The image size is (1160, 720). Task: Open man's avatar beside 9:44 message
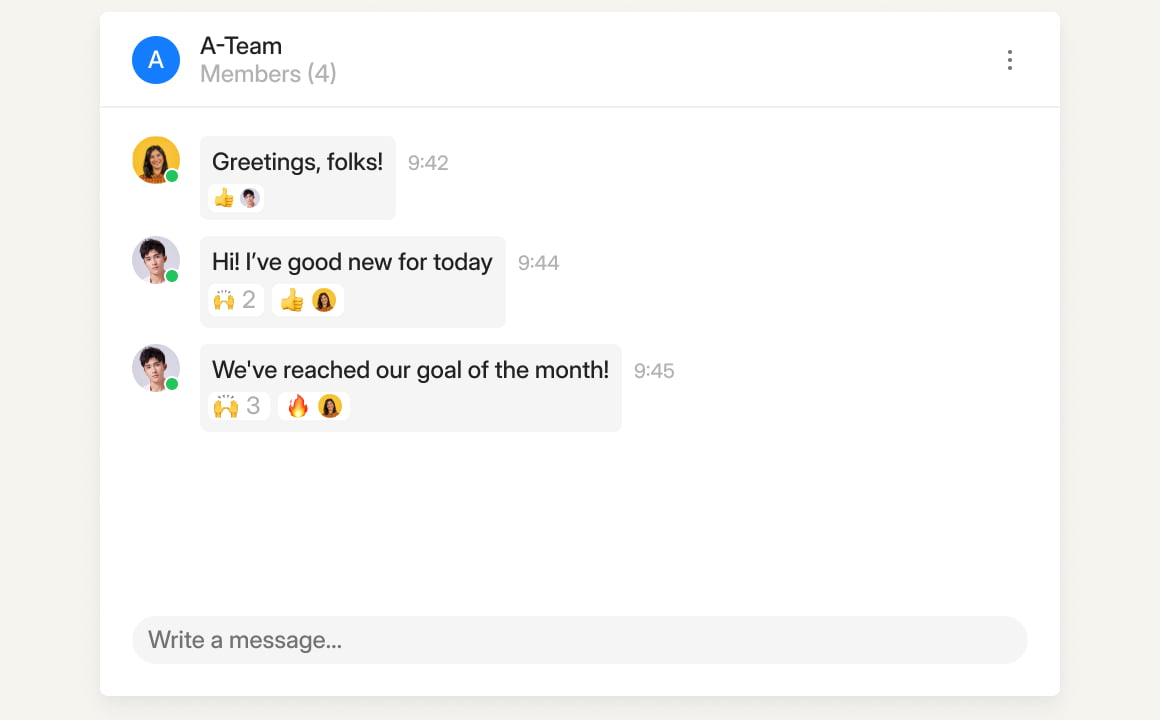(x=156, y=260)
